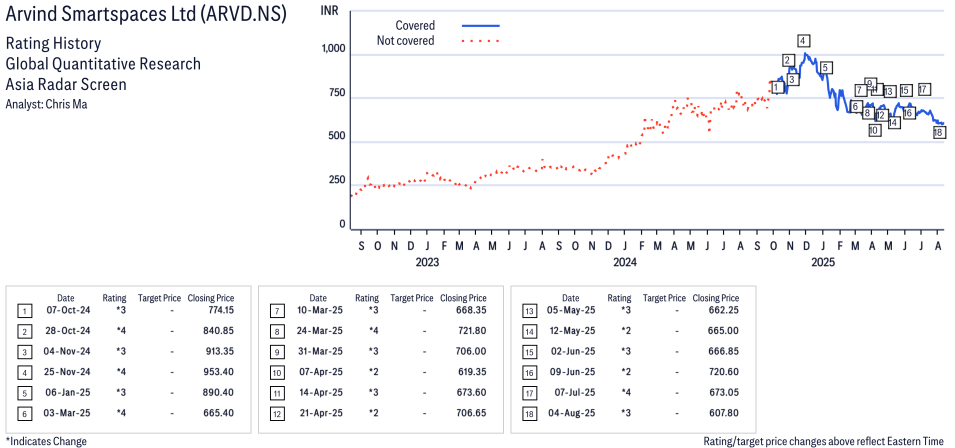
Task: Select the '1,000' y-axis label
Action: [333, 49]
